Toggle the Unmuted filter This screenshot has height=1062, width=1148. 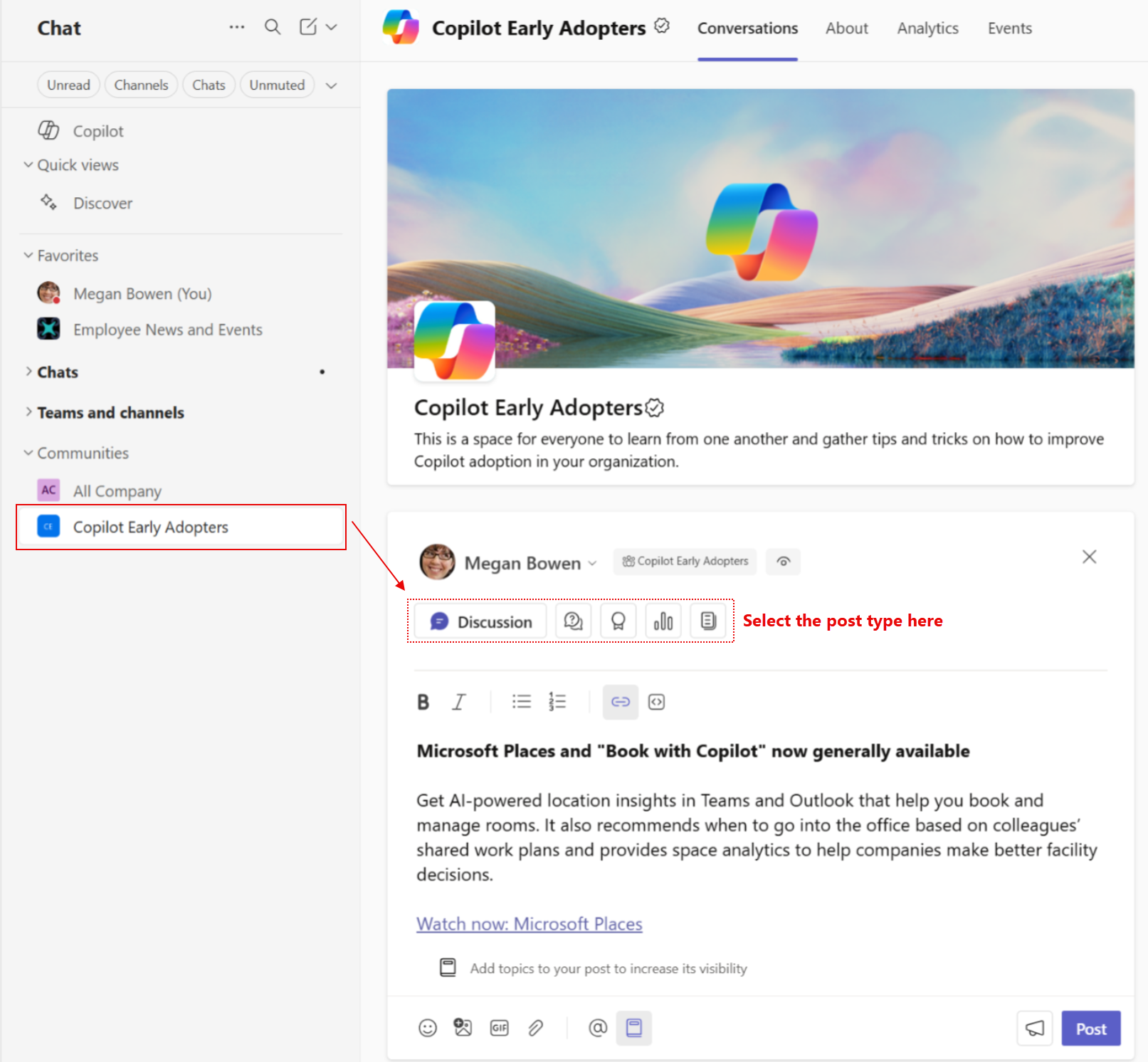coord(277,84)
